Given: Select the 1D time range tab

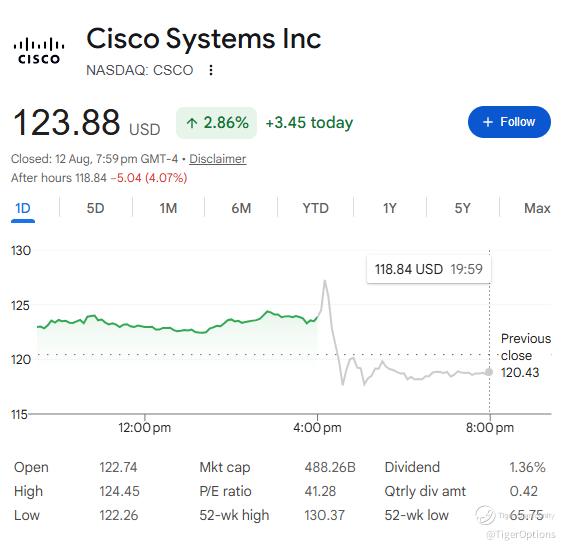Looking at the screenshot, I should [x=23, y=208].
